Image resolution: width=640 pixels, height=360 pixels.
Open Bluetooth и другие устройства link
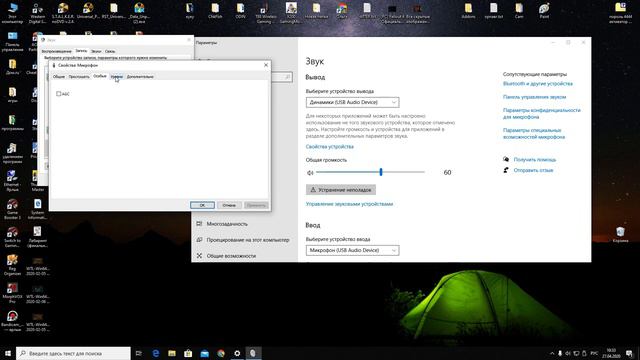click(x=538, y=84)
